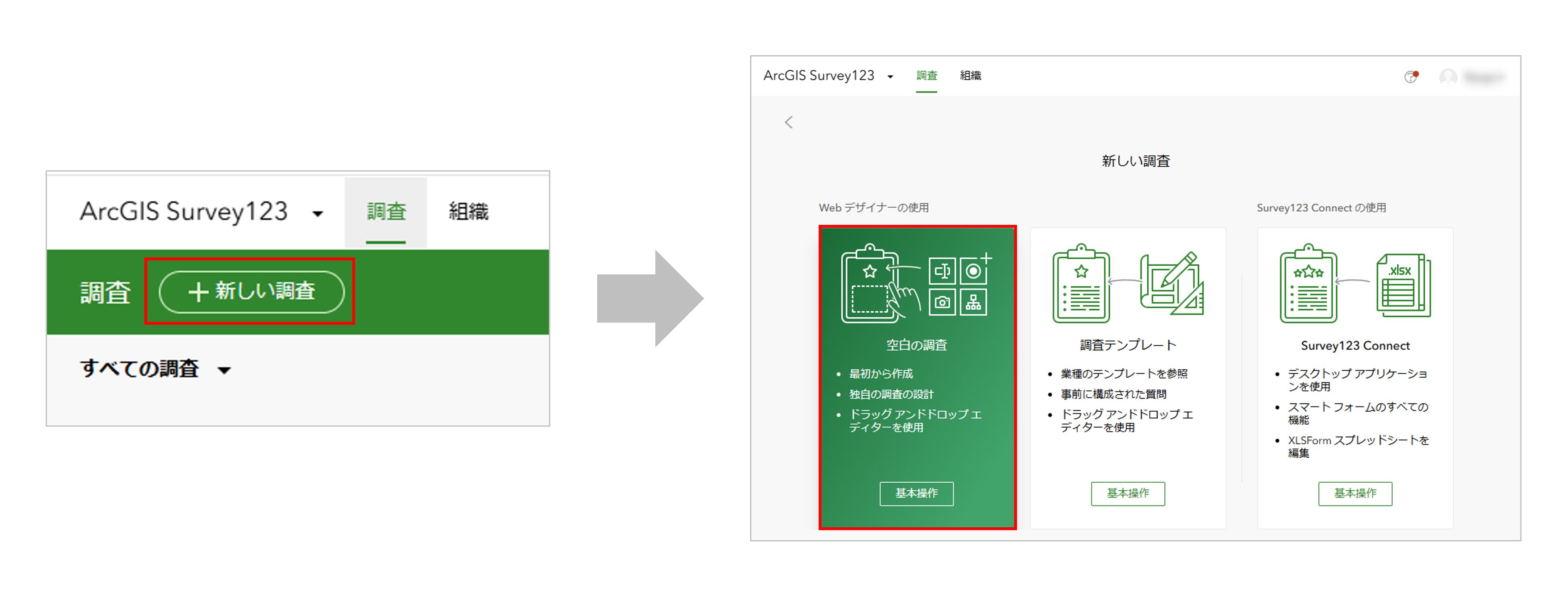The height and width of the screenshot is (597, 1568).
Task: Open the ArcGIS Survey123 dropdown in right window
Action: click(x=890, y=77)
